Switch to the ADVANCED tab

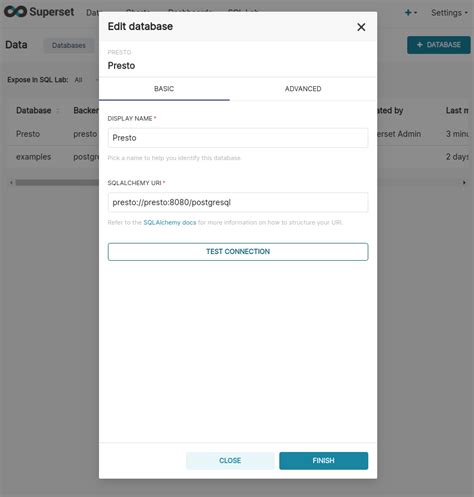tap(303, 89)
